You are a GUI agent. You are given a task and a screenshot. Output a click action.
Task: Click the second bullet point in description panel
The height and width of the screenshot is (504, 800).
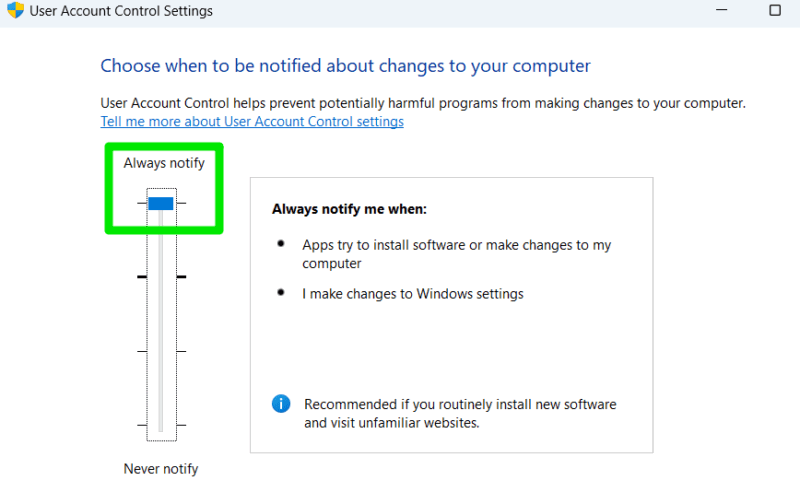[280, 293]
